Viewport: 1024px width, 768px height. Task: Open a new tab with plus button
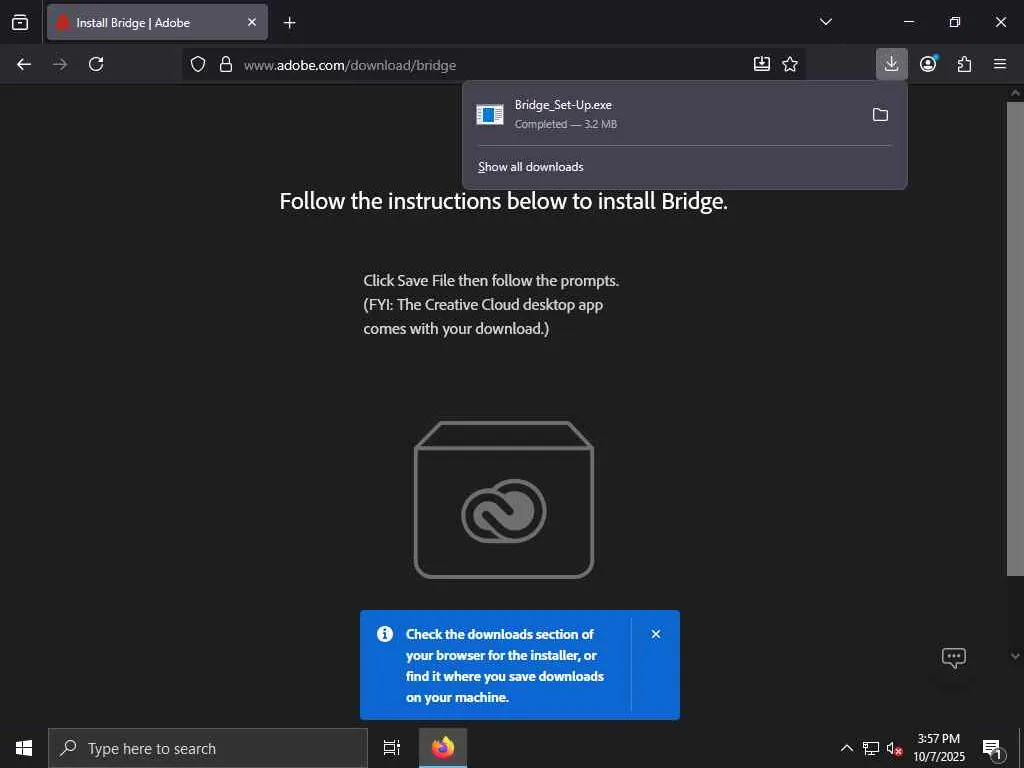click(289, 23)
